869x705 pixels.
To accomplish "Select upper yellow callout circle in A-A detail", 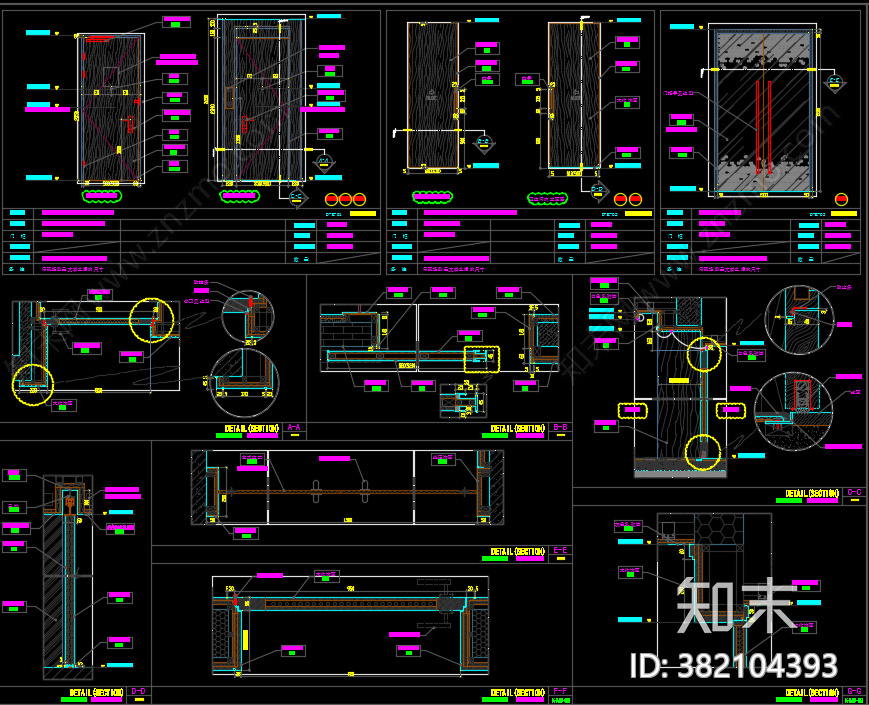I will (151, 320).
